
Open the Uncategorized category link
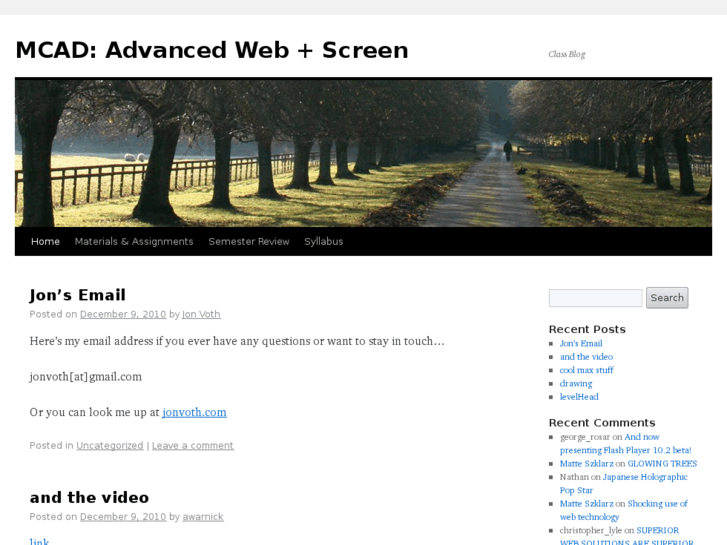click(x=110, y=445)
